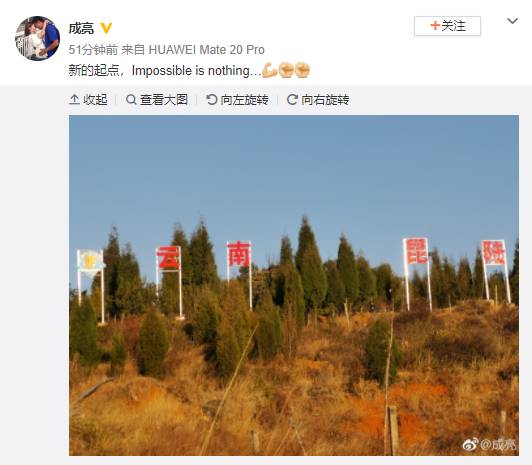Image resolution: width=532 pixels, height=465 pixels.
Task: Click the first fist emoji in post
Action: pyautogui.click(x=286, y=70)
